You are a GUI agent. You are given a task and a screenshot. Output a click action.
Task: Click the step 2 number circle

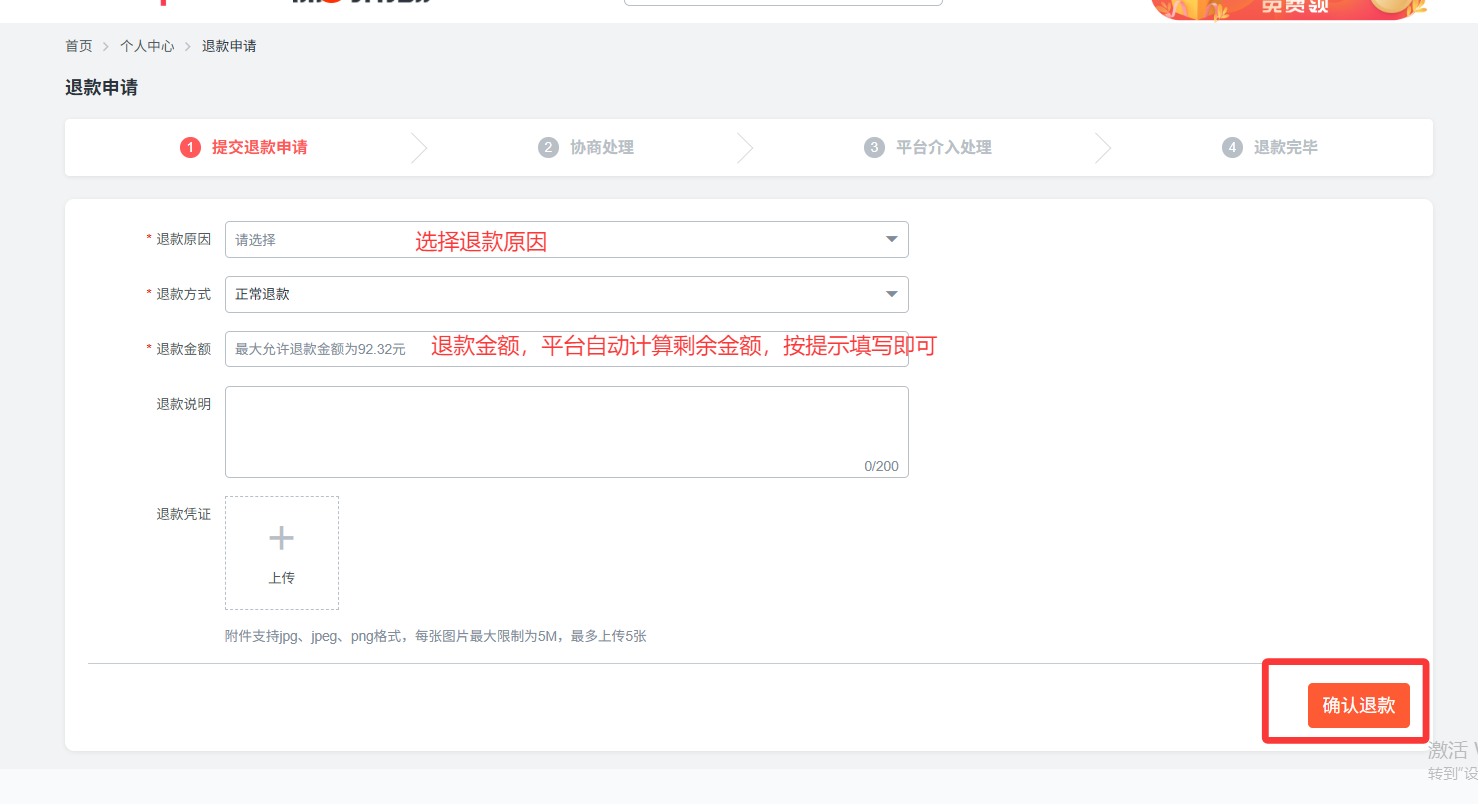pos(548,148)
